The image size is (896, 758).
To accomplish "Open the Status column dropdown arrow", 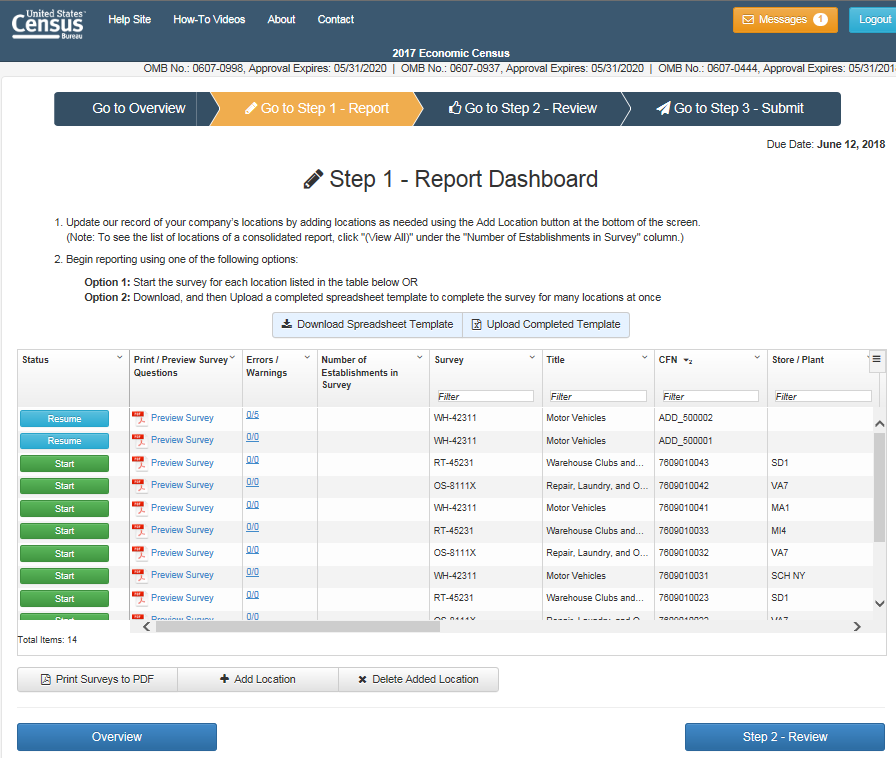I will pos(119,357).
